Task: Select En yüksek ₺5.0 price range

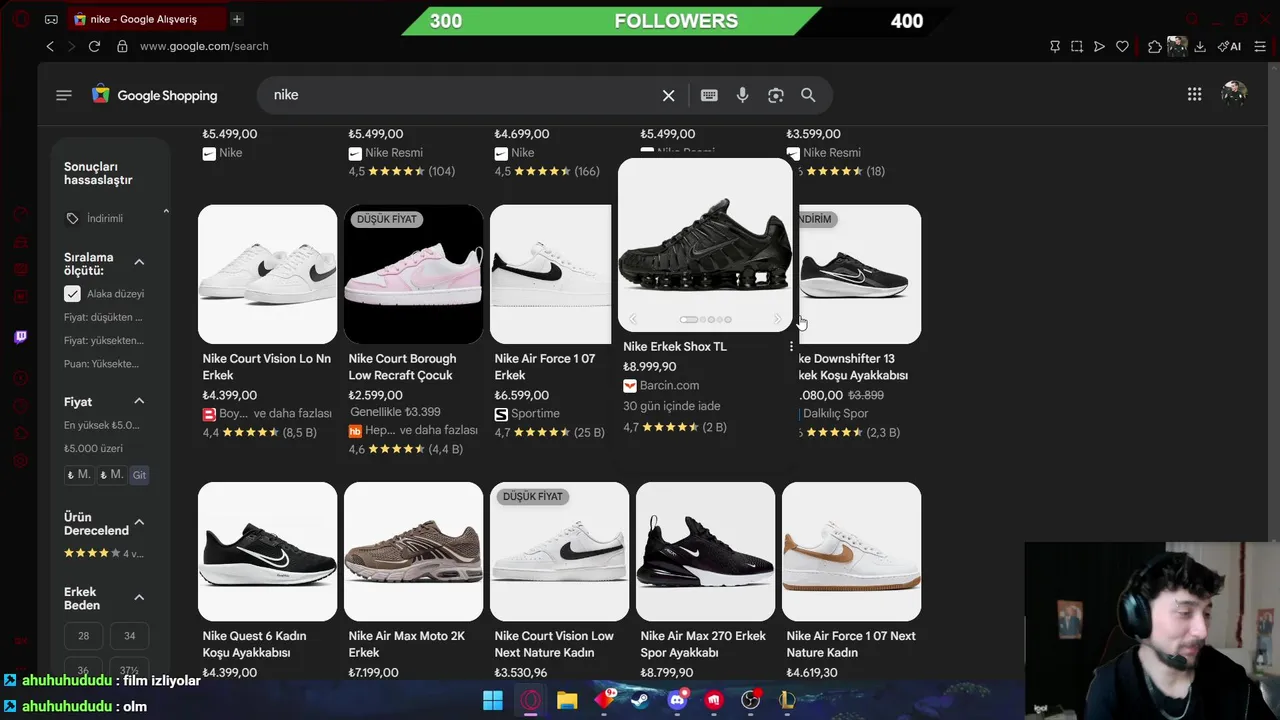Action: 102,425
